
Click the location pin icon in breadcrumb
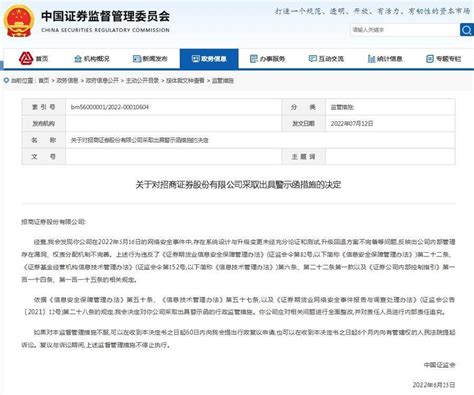coord(6,80)
